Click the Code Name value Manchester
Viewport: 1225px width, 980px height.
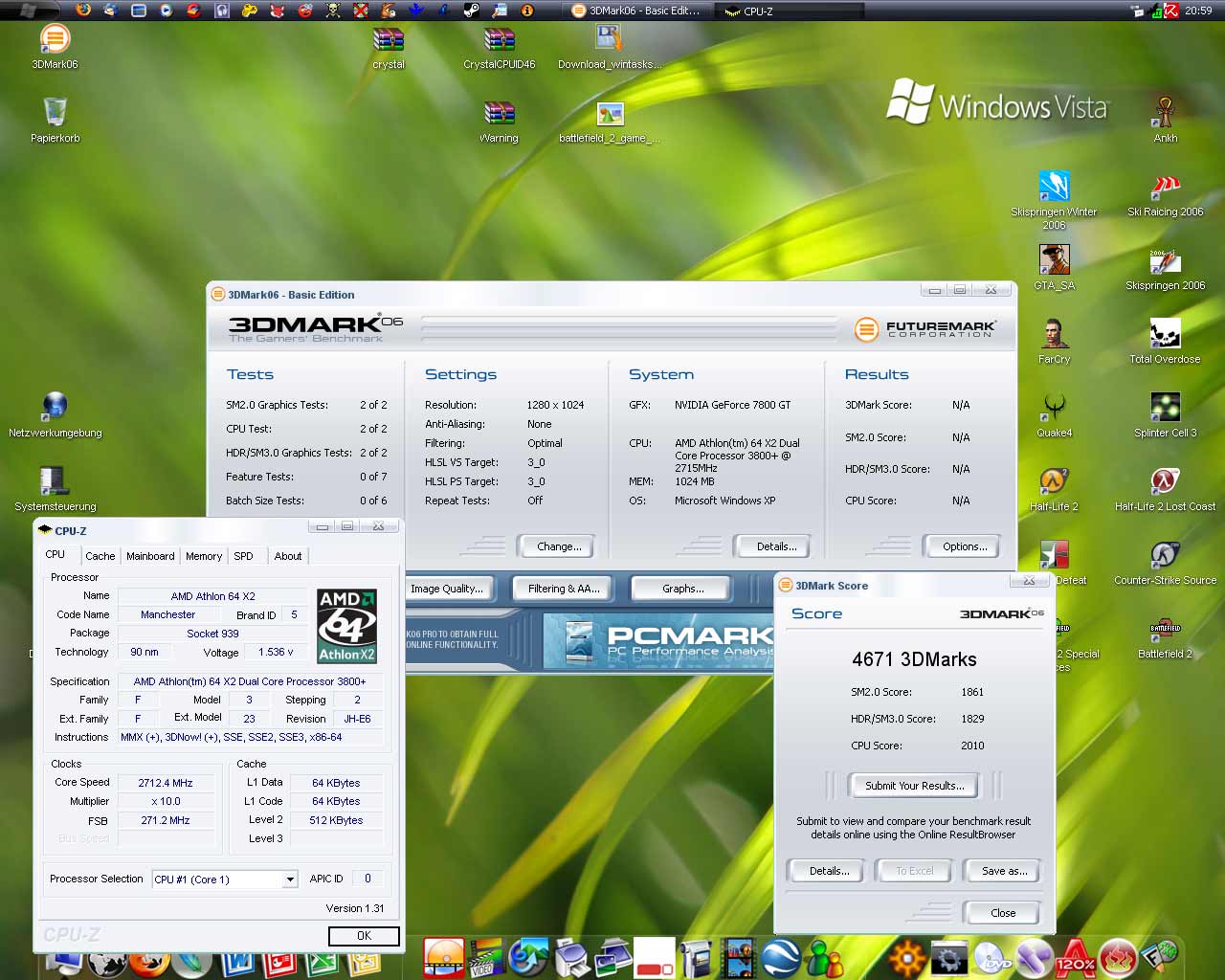pyautogui.click(x=168, y=614)
